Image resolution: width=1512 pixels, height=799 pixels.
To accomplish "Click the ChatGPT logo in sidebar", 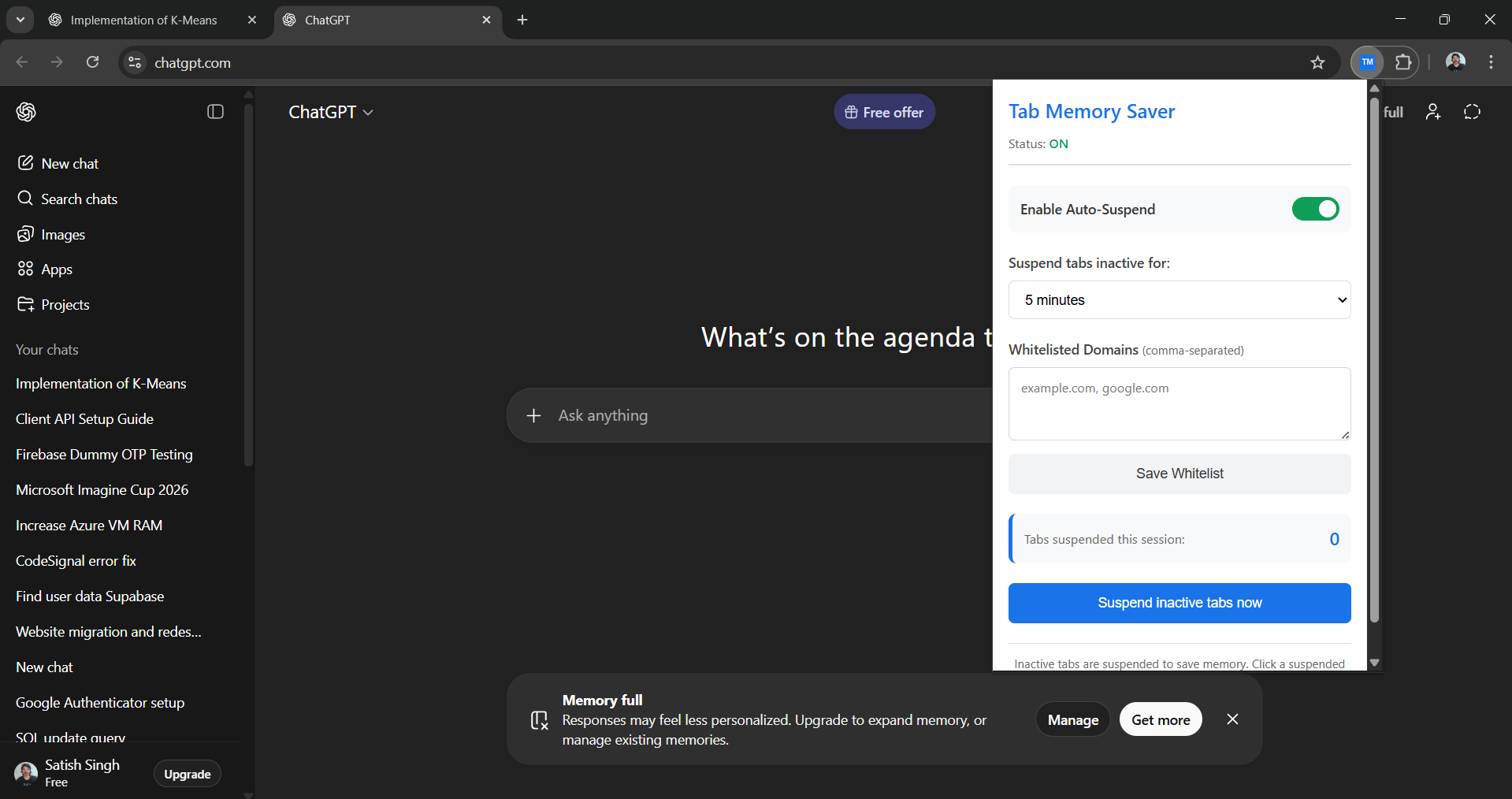I will [x=26, y=112].
